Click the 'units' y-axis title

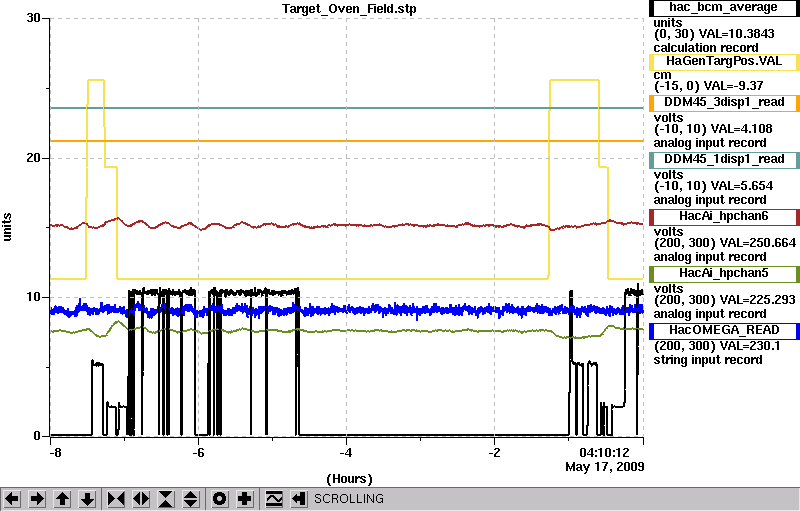(x=7, y=227)
